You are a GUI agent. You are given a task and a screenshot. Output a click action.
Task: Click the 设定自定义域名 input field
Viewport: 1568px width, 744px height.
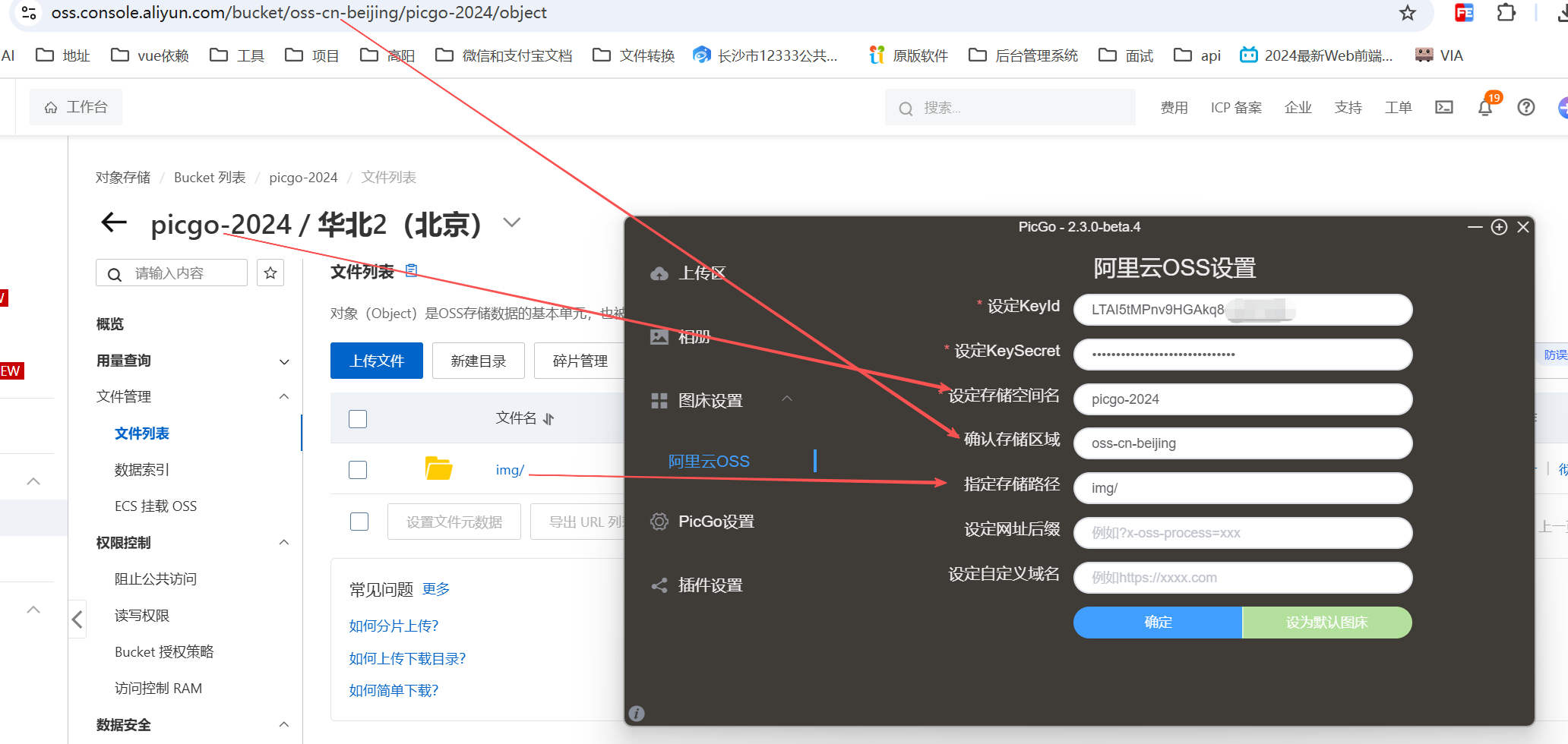1242,578
